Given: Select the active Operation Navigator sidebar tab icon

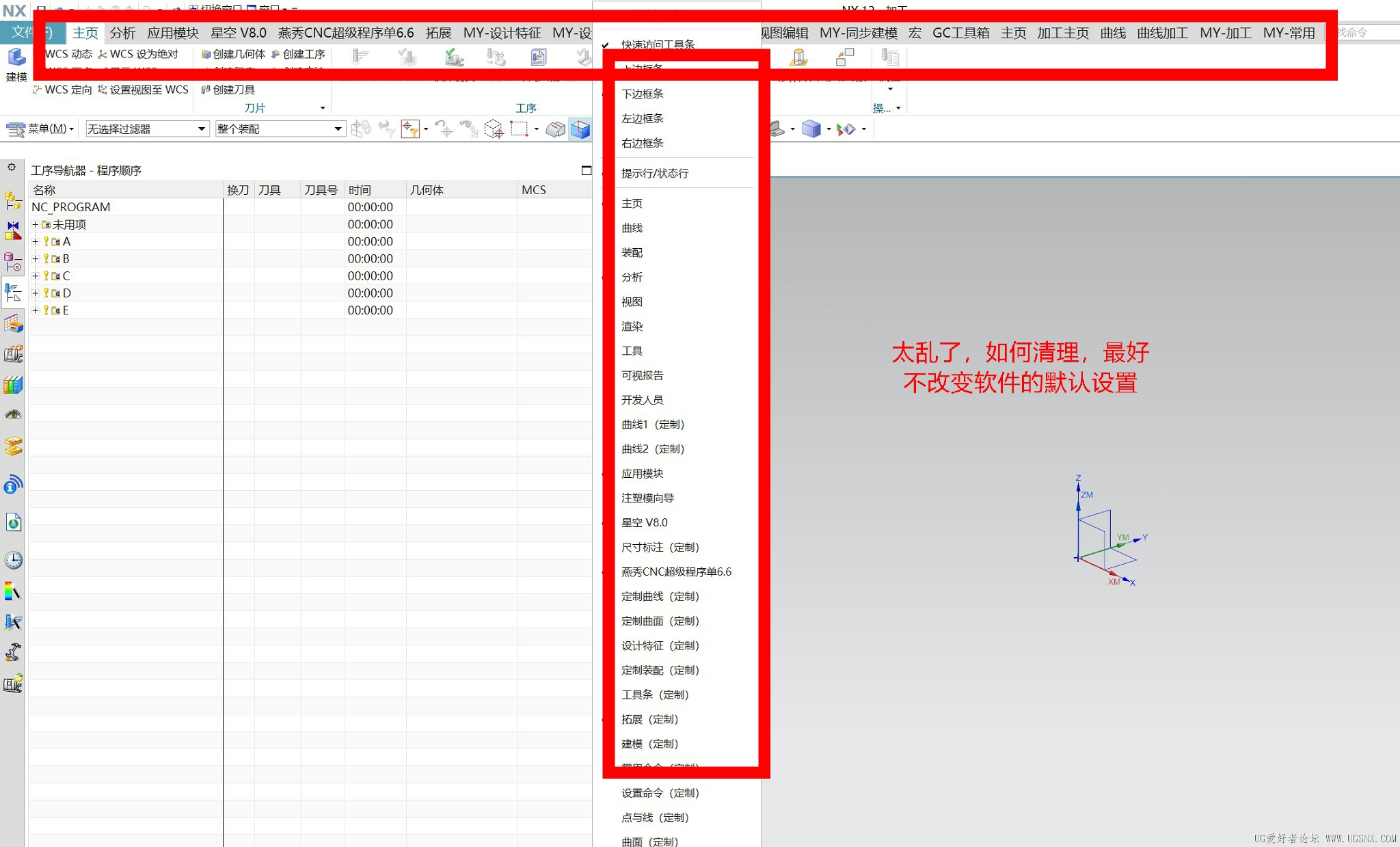Looking at the screenshot, I should click(x=13, y=292).
